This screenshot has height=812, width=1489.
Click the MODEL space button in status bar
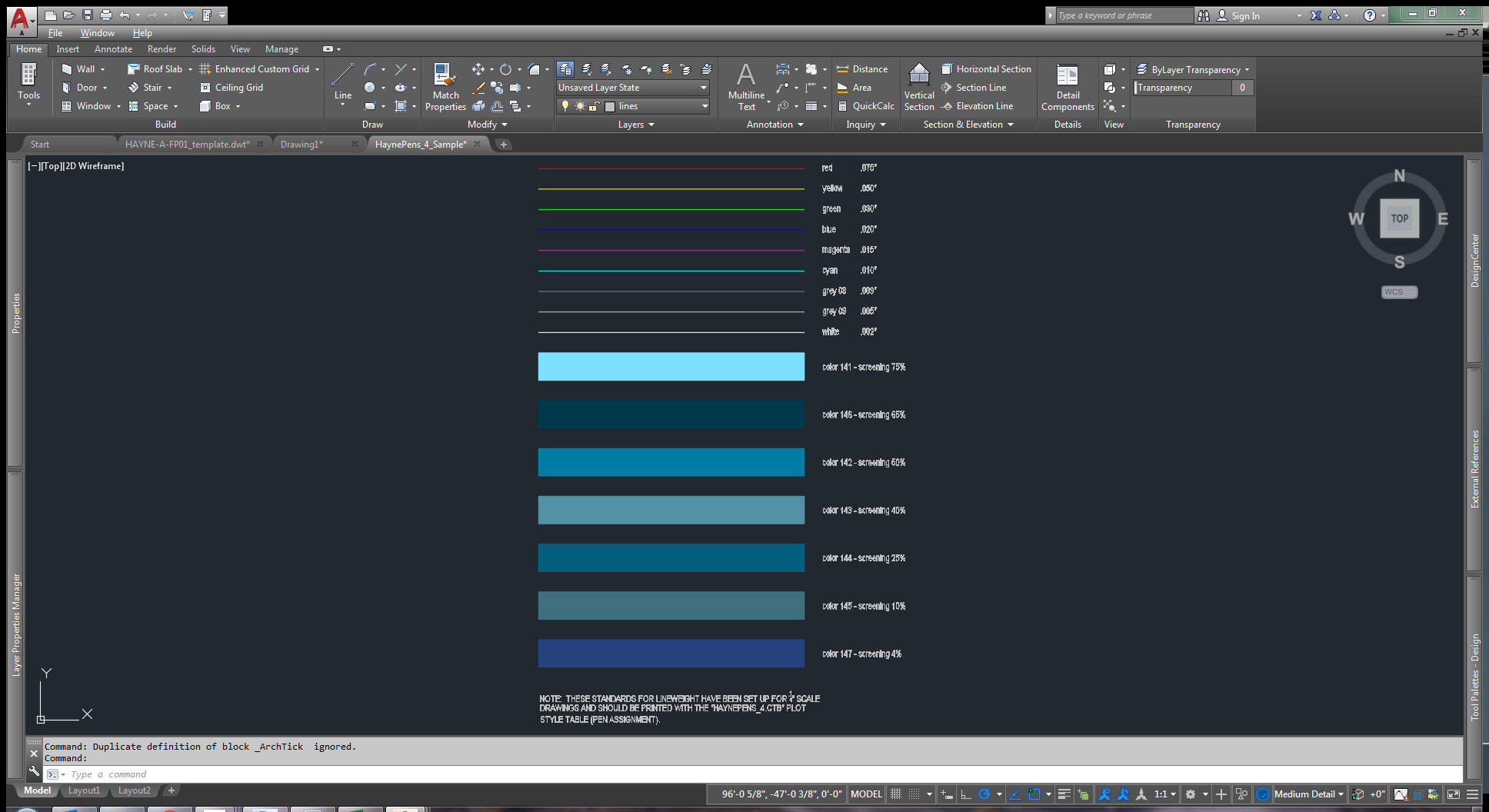[866, 794]
